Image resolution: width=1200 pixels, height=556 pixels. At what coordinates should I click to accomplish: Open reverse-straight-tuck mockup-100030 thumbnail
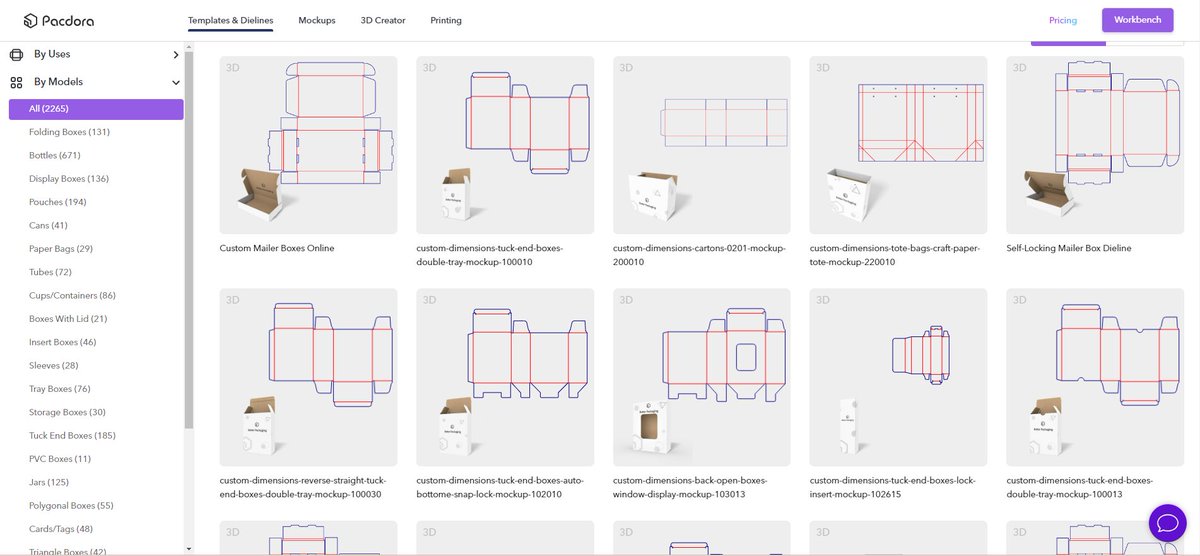(308, 377)
